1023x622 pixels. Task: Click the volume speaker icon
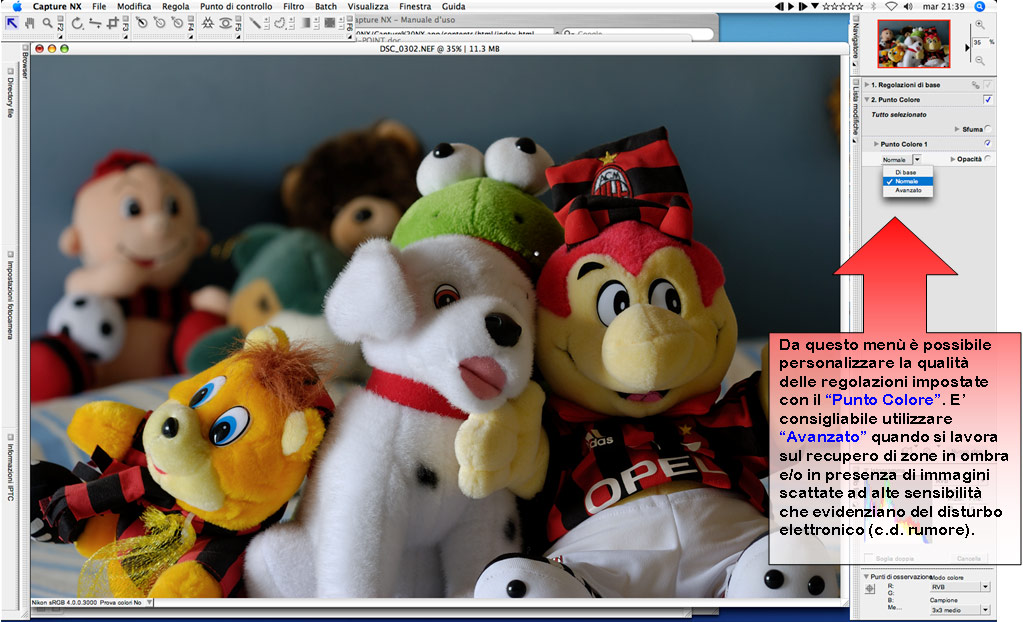pyautogui.click(x=908, y=7)
